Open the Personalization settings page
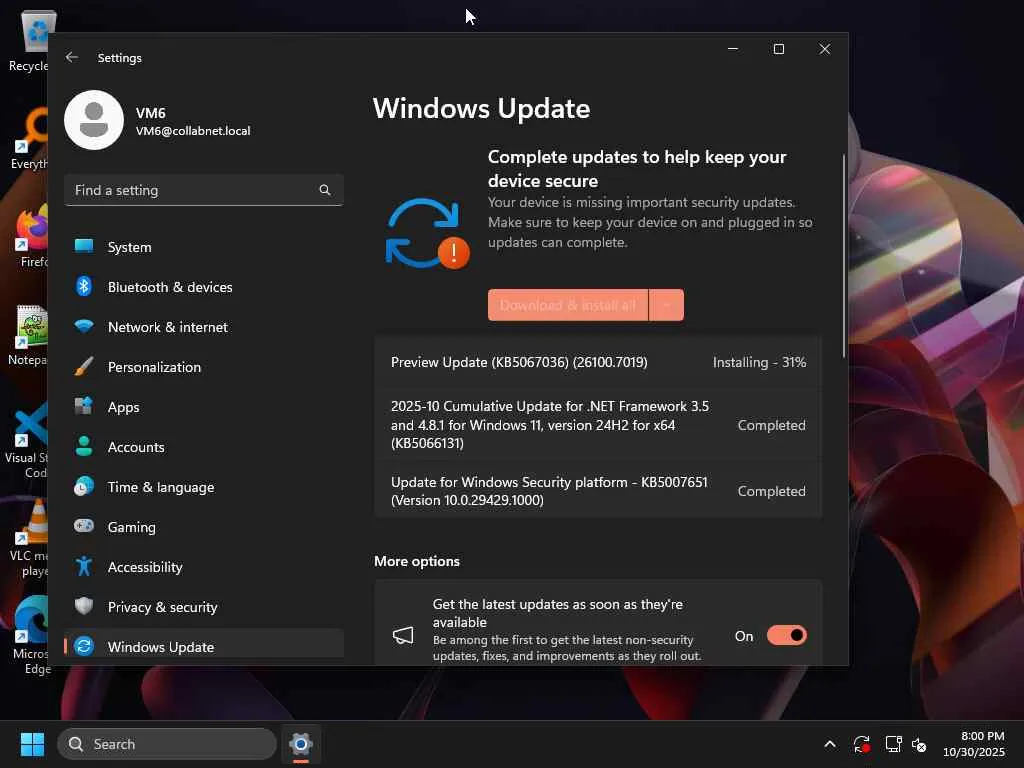Image resolution: width=1024 pixels, height=768 pixels. [x=204, y=367]
